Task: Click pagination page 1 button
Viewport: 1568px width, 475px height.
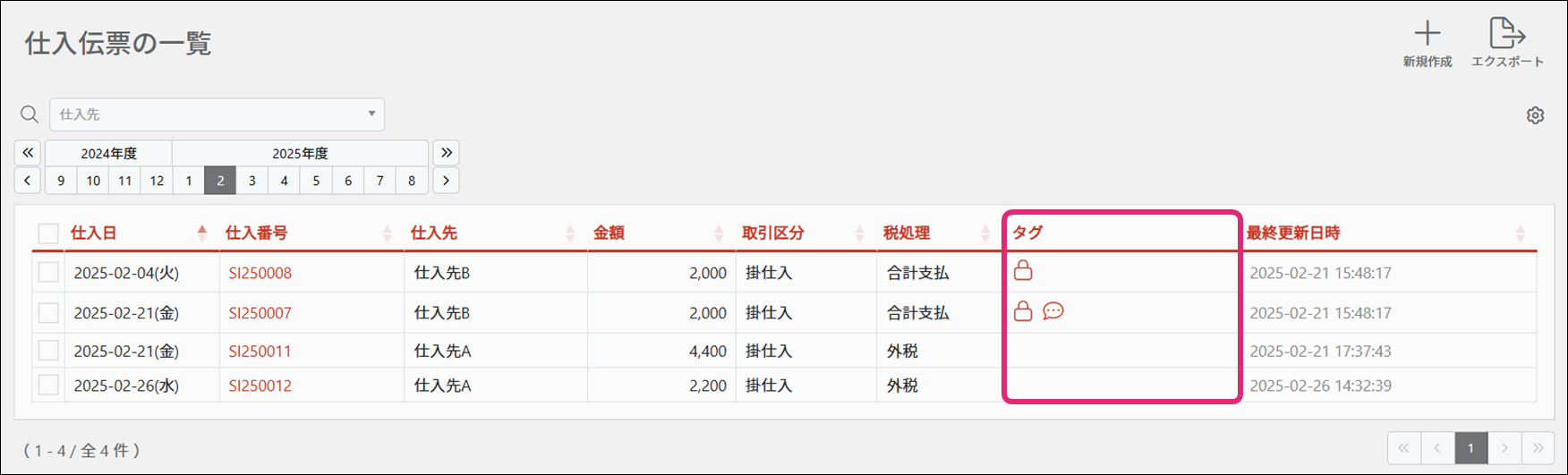Action: (1470, 448)
